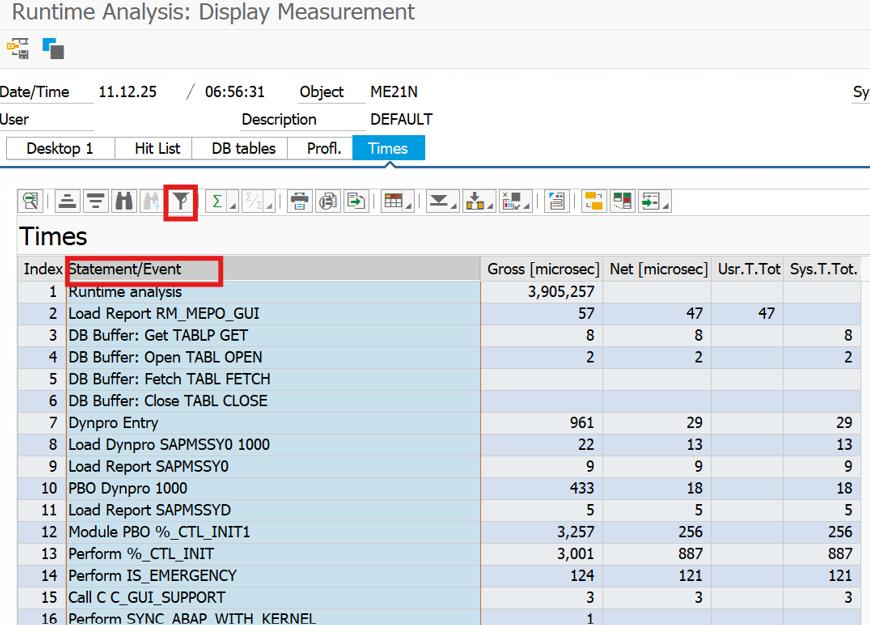This screenshot has width=870, height=625.
Task: Click the greyed Subtotals icon
Action: (x=252, y=201)
